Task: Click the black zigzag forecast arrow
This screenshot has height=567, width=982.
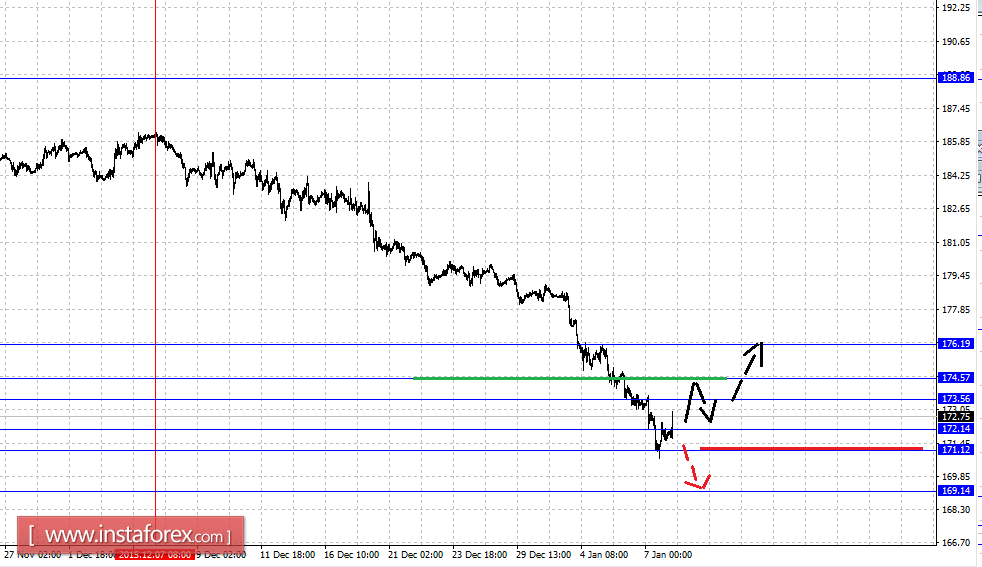Action: [x=700, y=402]
